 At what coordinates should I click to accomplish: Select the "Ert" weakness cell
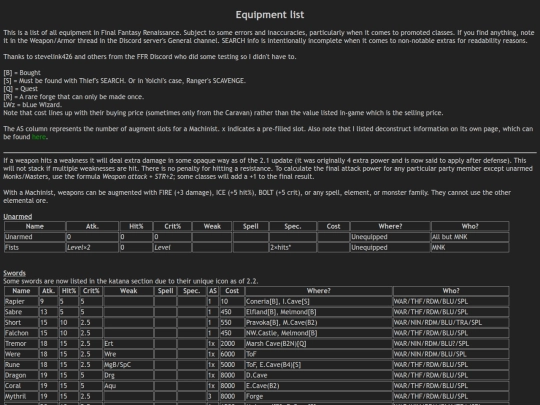128,344
